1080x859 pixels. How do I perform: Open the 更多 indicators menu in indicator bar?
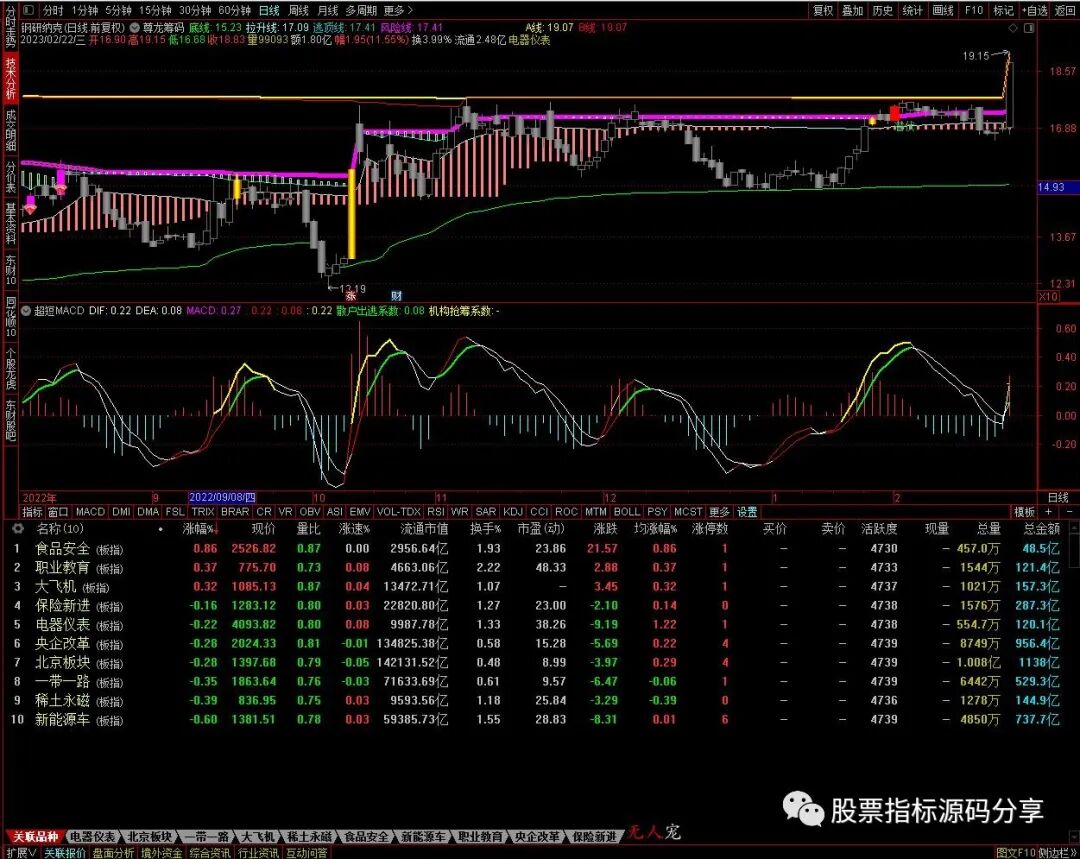(719, 512)
